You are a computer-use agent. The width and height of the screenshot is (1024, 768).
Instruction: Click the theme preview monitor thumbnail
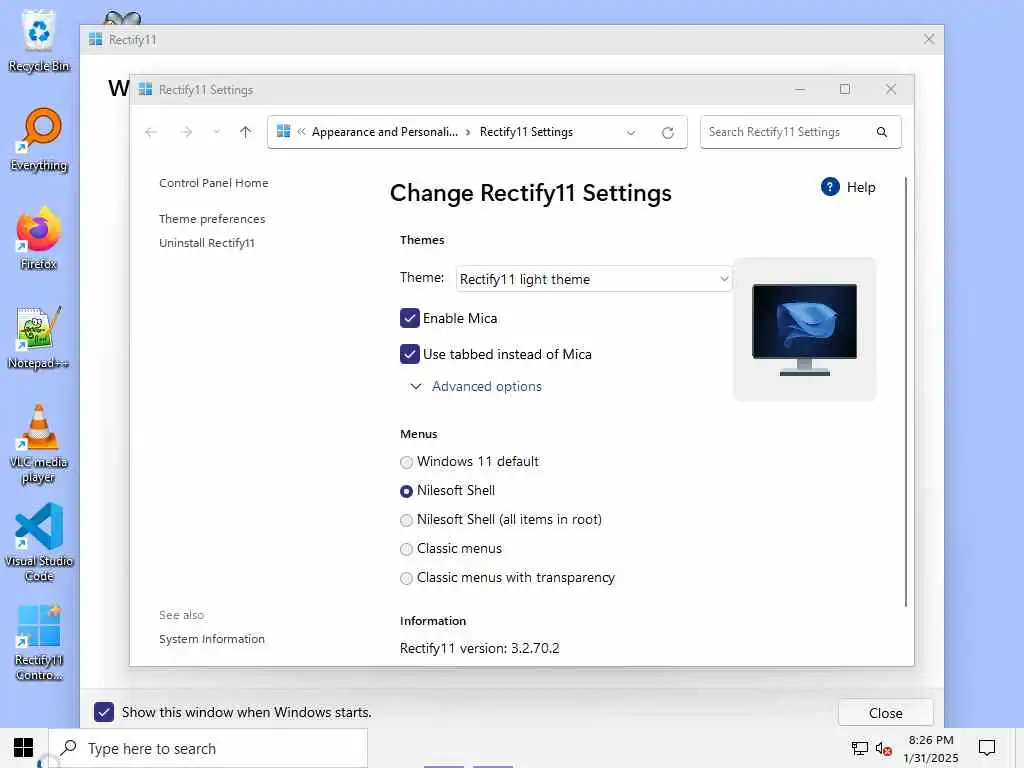pyautogui.click(x=805, y=328)
